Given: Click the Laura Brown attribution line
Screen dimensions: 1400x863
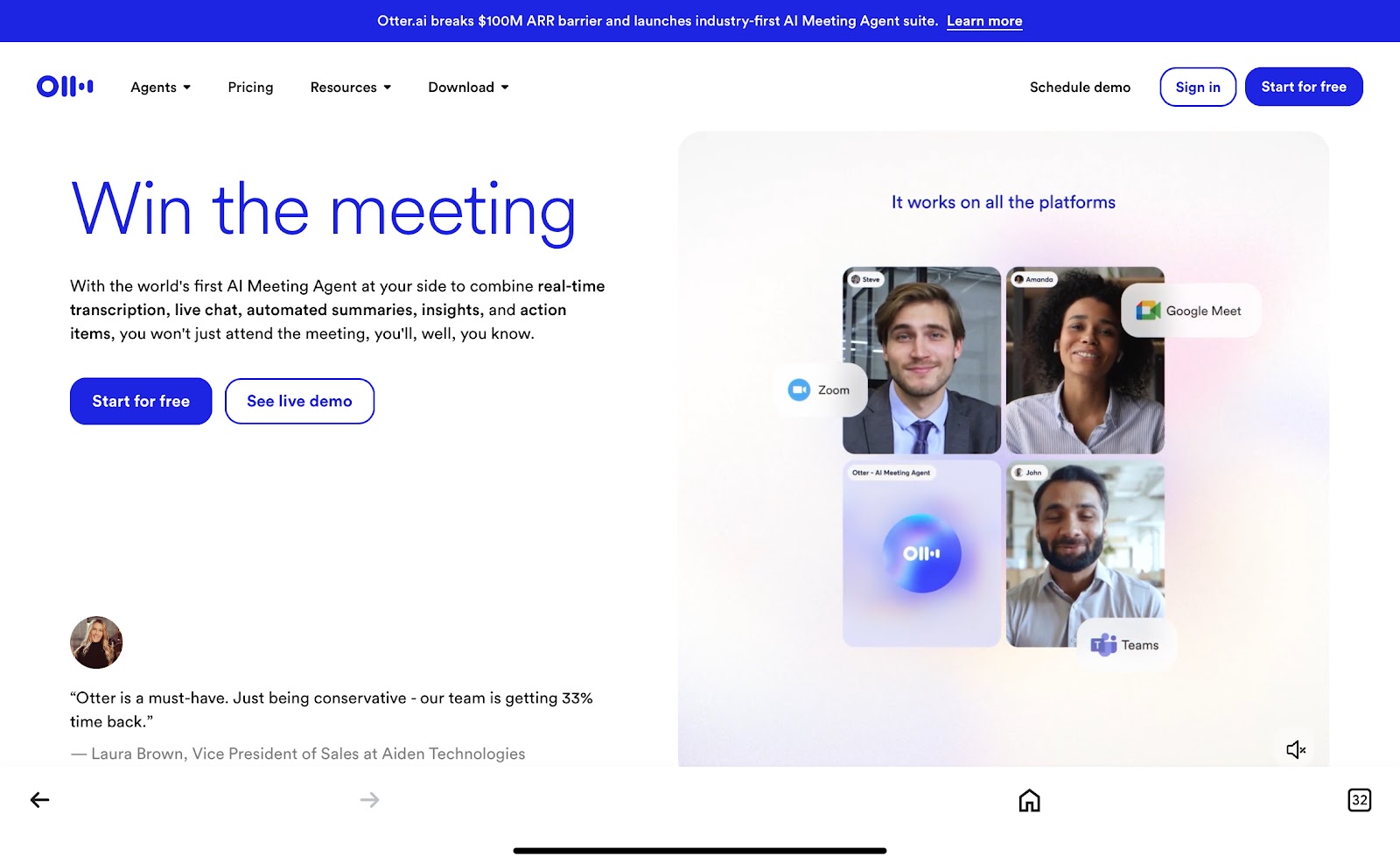Looking at the screenshot, I should click(x=297, y=754).
